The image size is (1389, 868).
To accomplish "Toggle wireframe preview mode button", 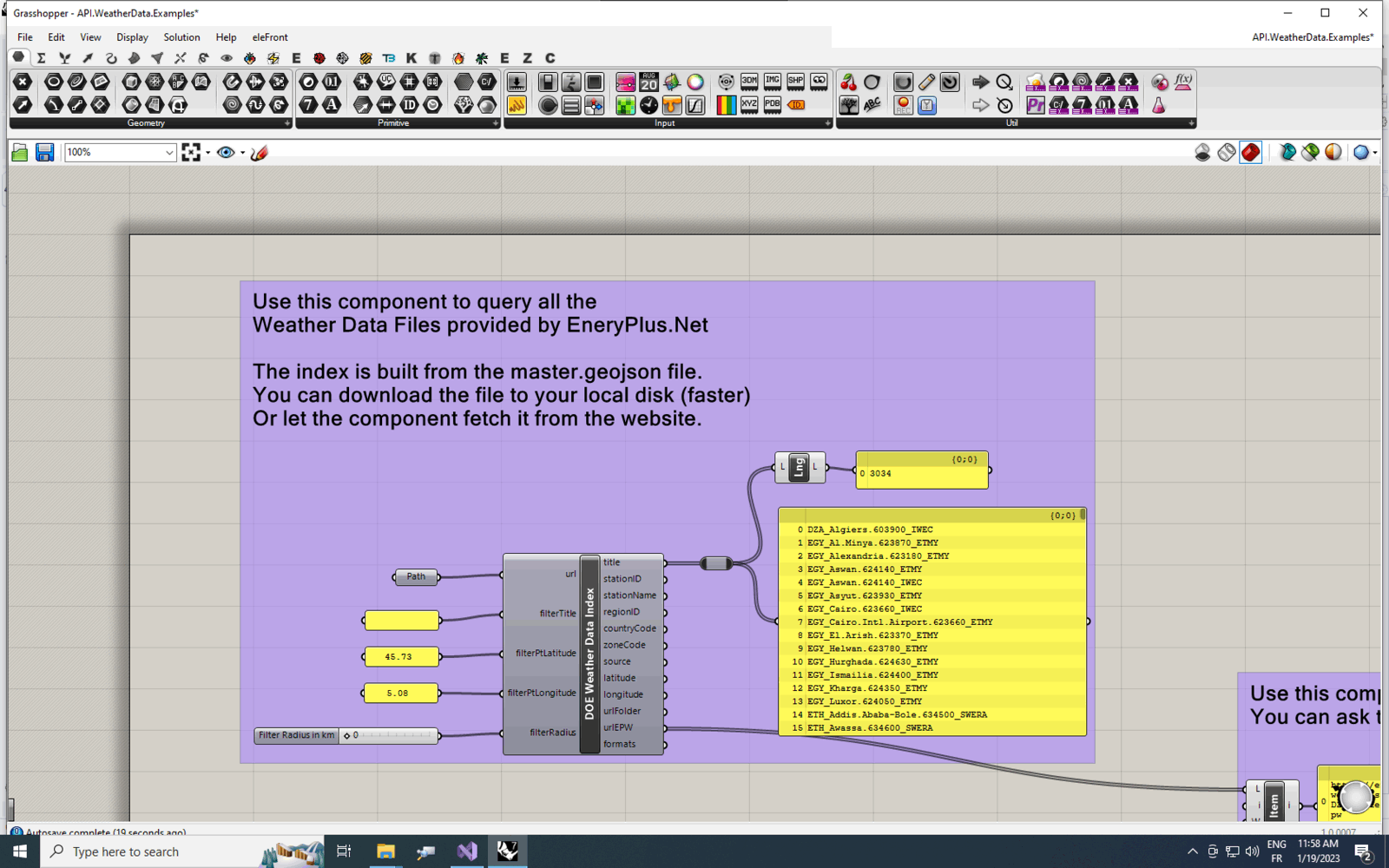I will 1226,153.
